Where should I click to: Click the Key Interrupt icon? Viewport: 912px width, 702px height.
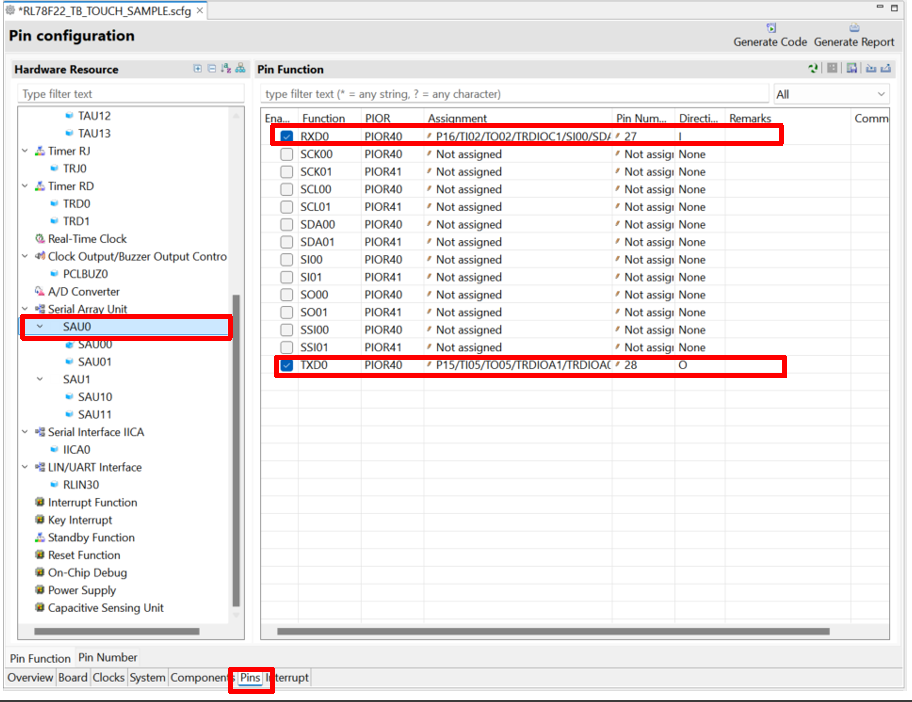pyautogui.click(x=39, y=520)
